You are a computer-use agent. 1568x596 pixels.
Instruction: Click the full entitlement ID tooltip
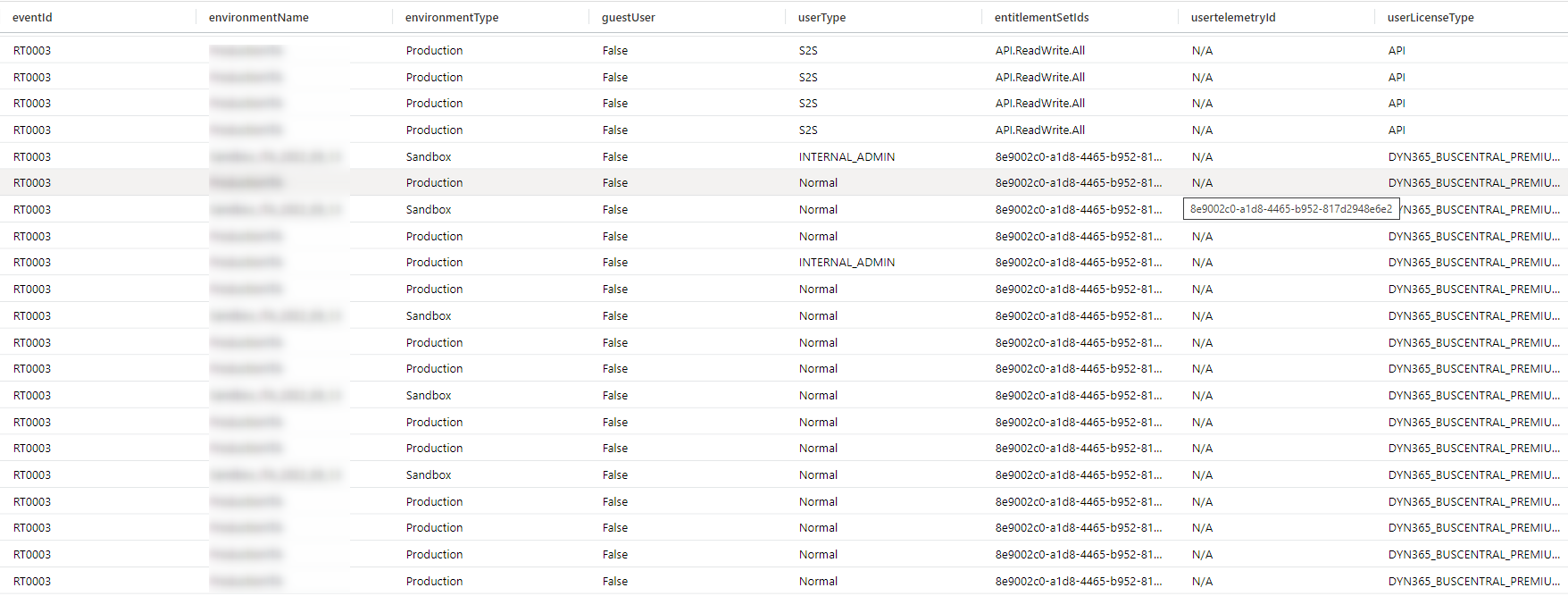tap(1290, 209)
